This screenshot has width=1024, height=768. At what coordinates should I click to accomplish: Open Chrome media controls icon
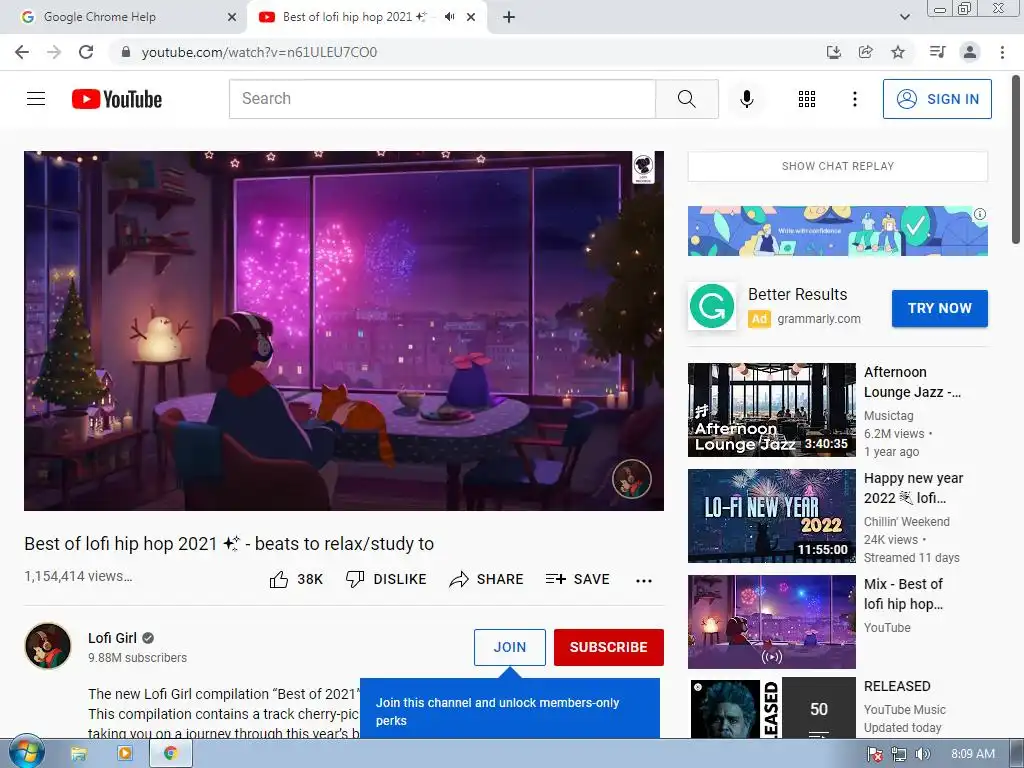937,52
